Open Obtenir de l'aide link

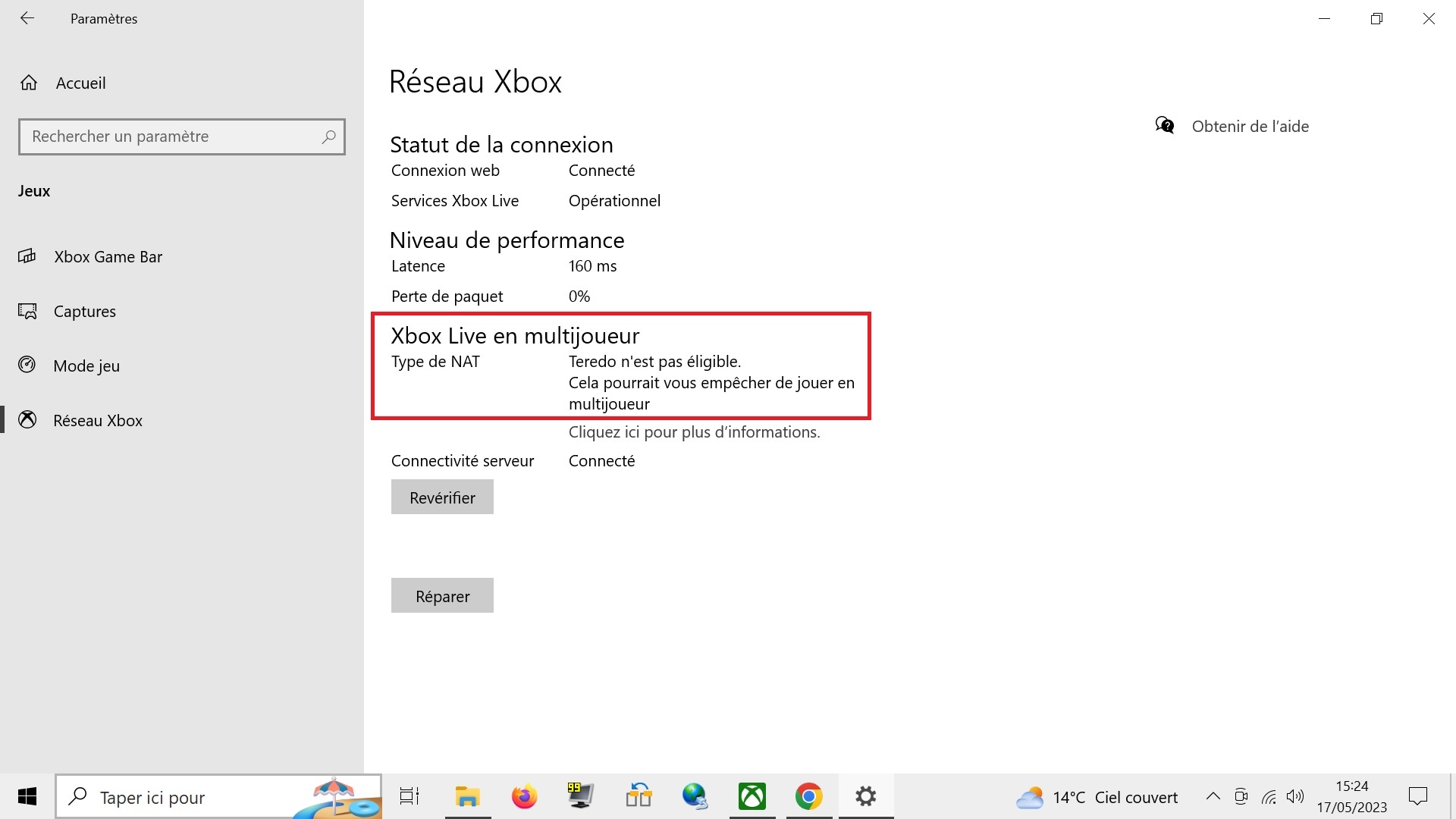click(1249, 127)
